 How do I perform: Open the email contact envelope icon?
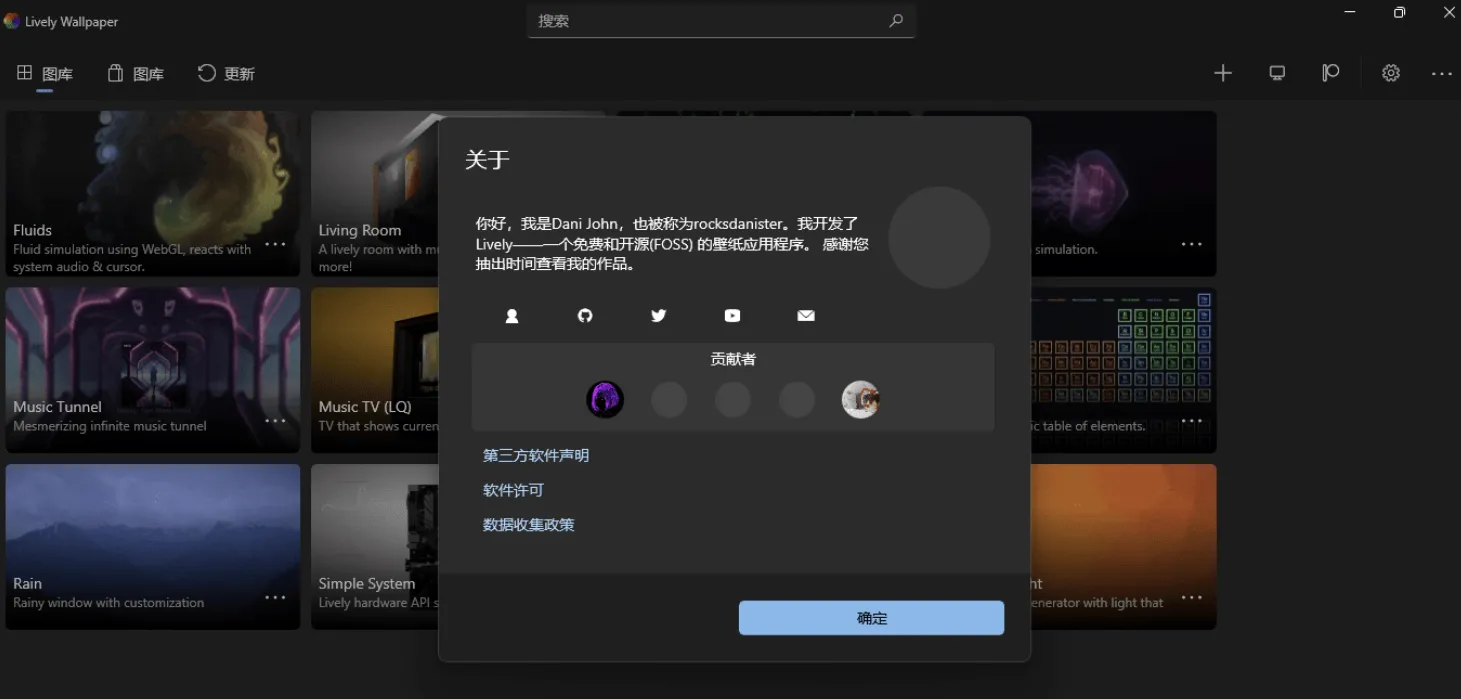[x=806, y=315]
